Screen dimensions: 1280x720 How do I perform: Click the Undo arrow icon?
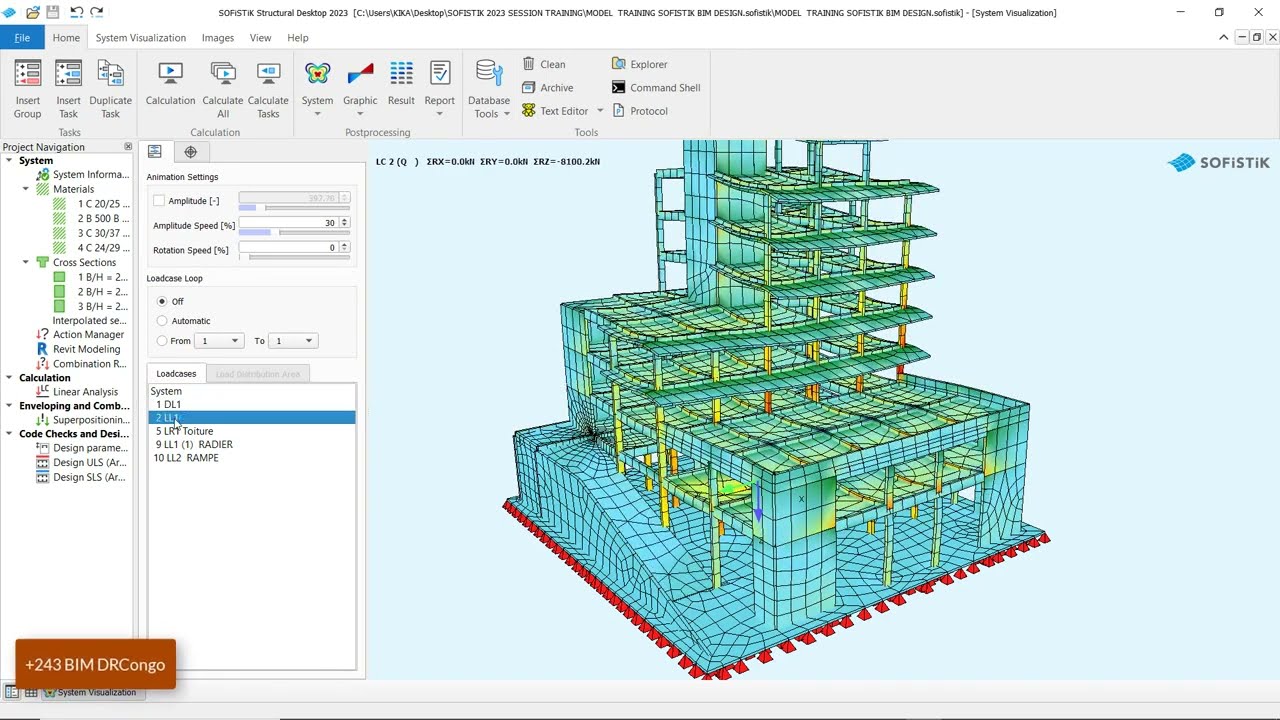pos(76,12)
